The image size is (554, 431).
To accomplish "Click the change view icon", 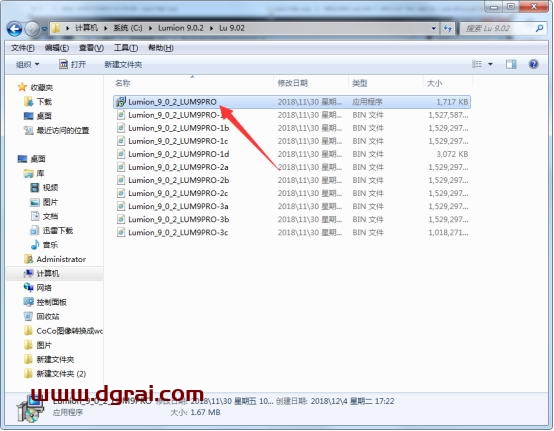I will click(x=477, y=64).
